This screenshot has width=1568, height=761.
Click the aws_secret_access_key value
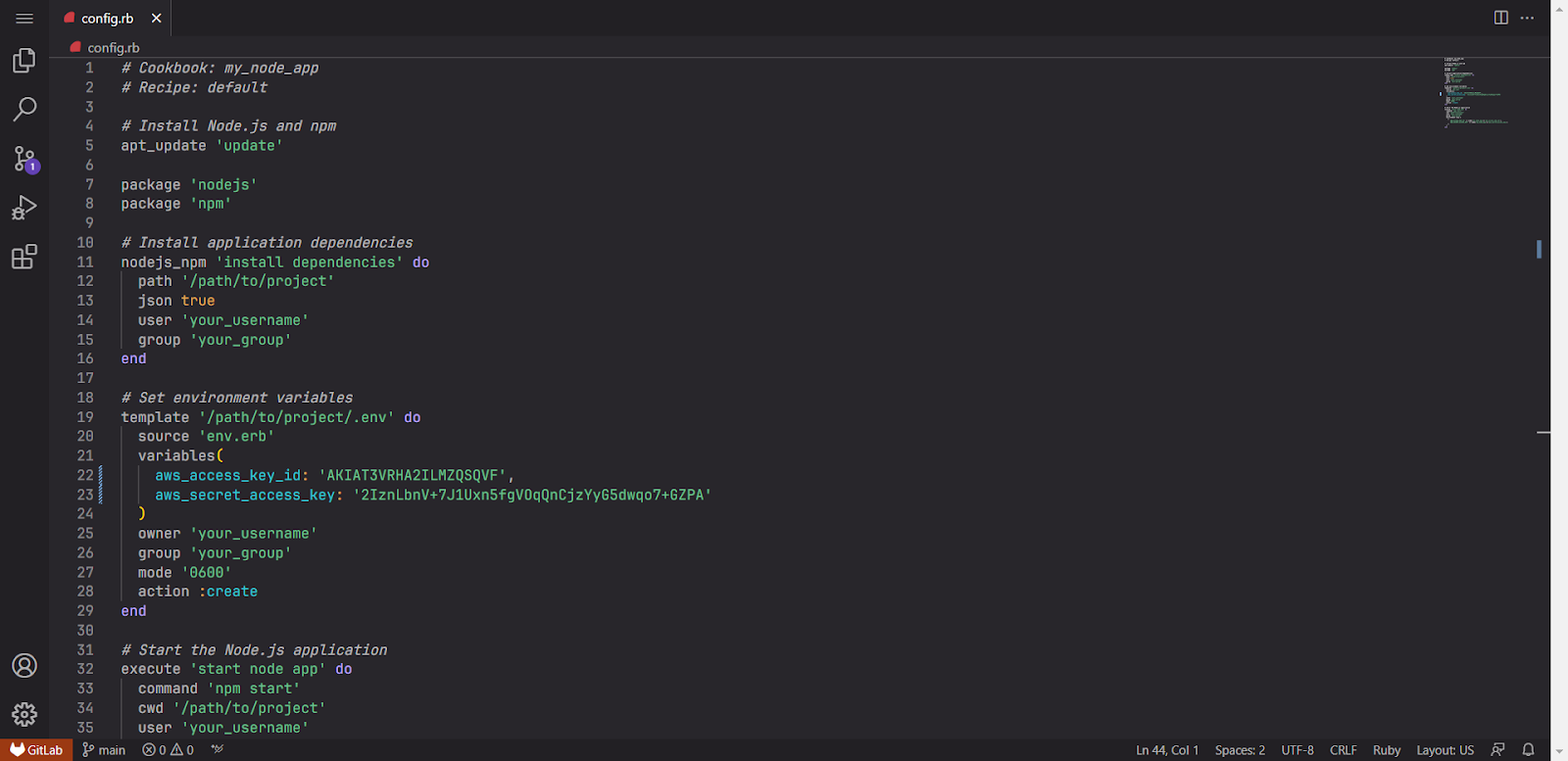532,495
